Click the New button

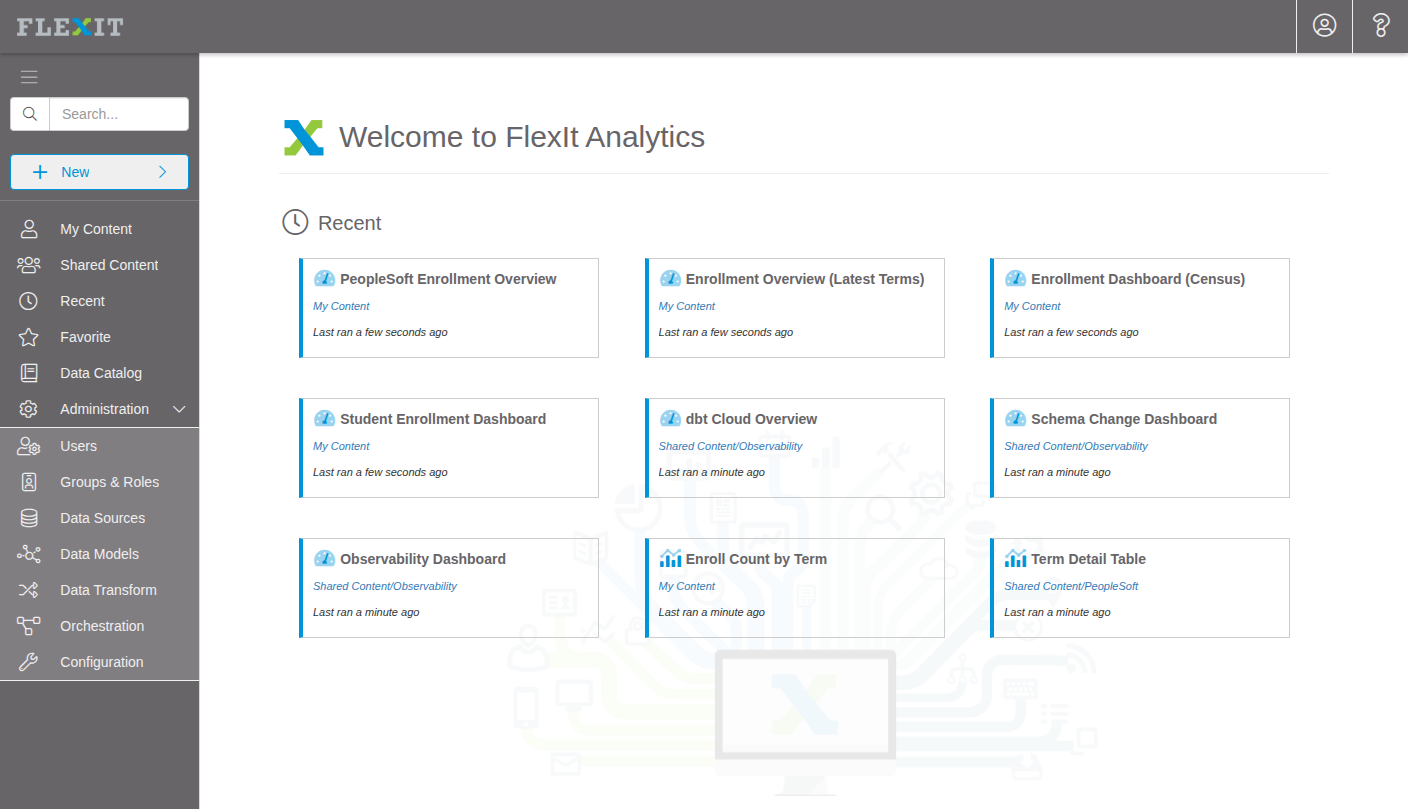click(99, 172)
